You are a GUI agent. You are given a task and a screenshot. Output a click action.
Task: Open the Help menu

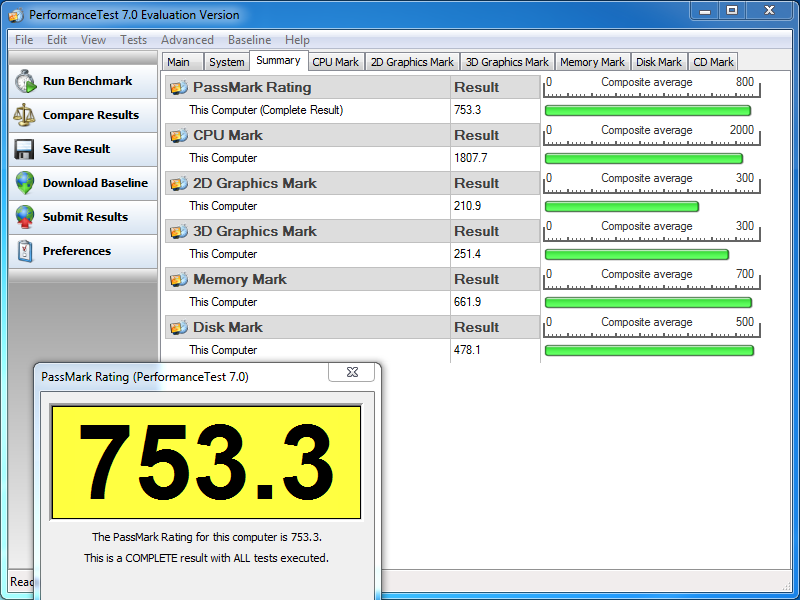[x=297, y=40]
